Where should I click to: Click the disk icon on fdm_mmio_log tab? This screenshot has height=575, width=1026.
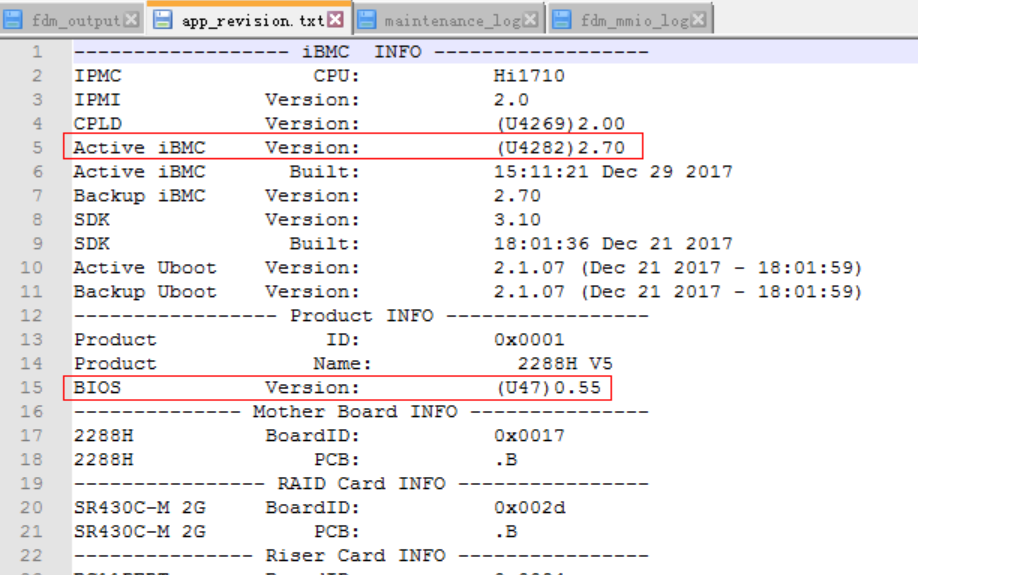[563, 20]
